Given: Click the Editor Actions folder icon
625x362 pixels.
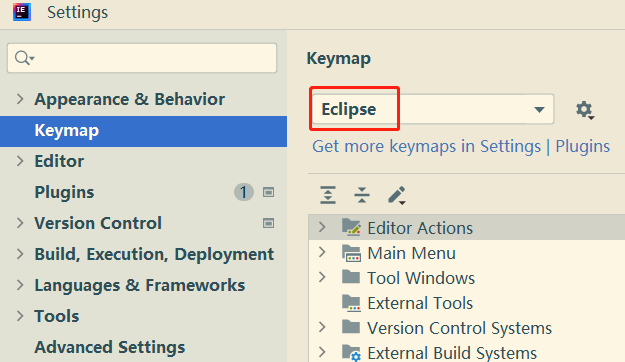Looking at the screenshot, I should (x=352, y=228).
